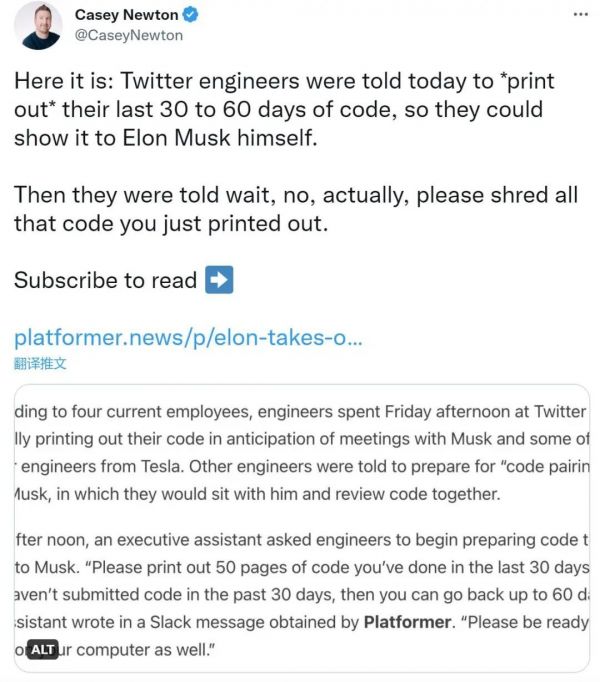Screen dimensions: 600x682
Task: Click the ALT badge on the image
Action: (x=42, y=650)
